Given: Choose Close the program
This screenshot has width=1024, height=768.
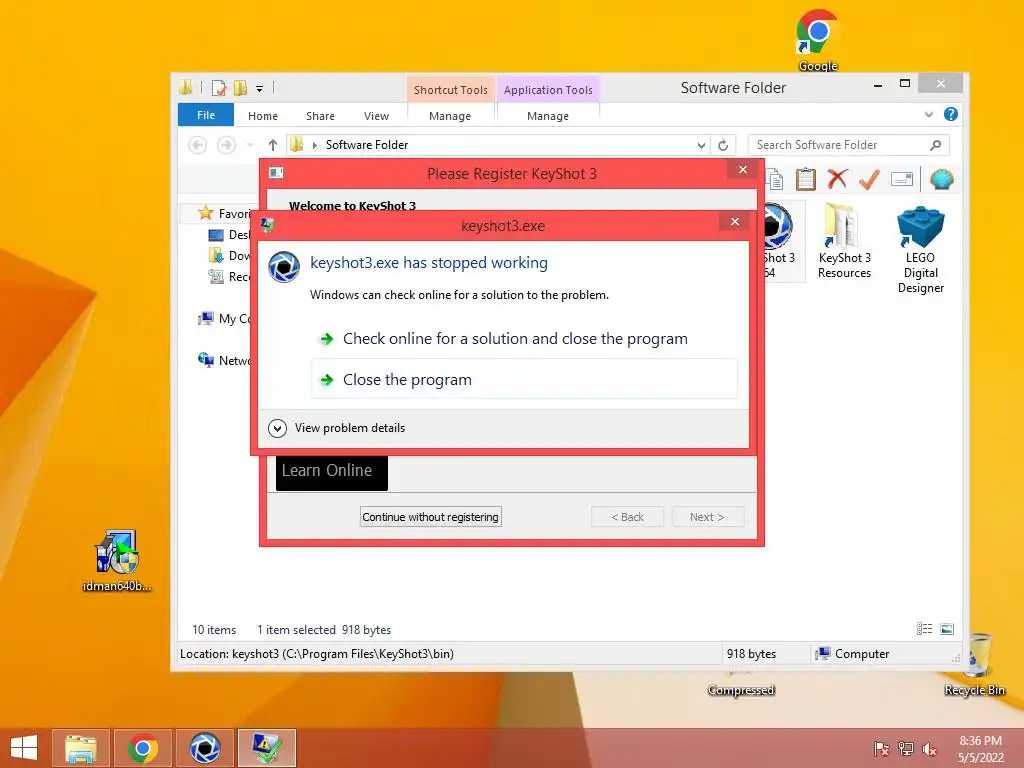Looking at the screenshot, I should coord(524,379).
